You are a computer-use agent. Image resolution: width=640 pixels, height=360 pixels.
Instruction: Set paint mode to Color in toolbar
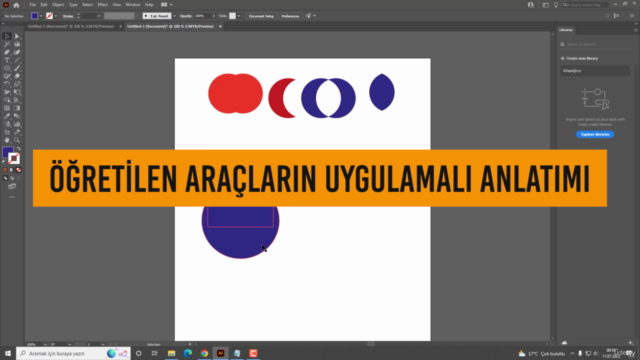[5, 170]
